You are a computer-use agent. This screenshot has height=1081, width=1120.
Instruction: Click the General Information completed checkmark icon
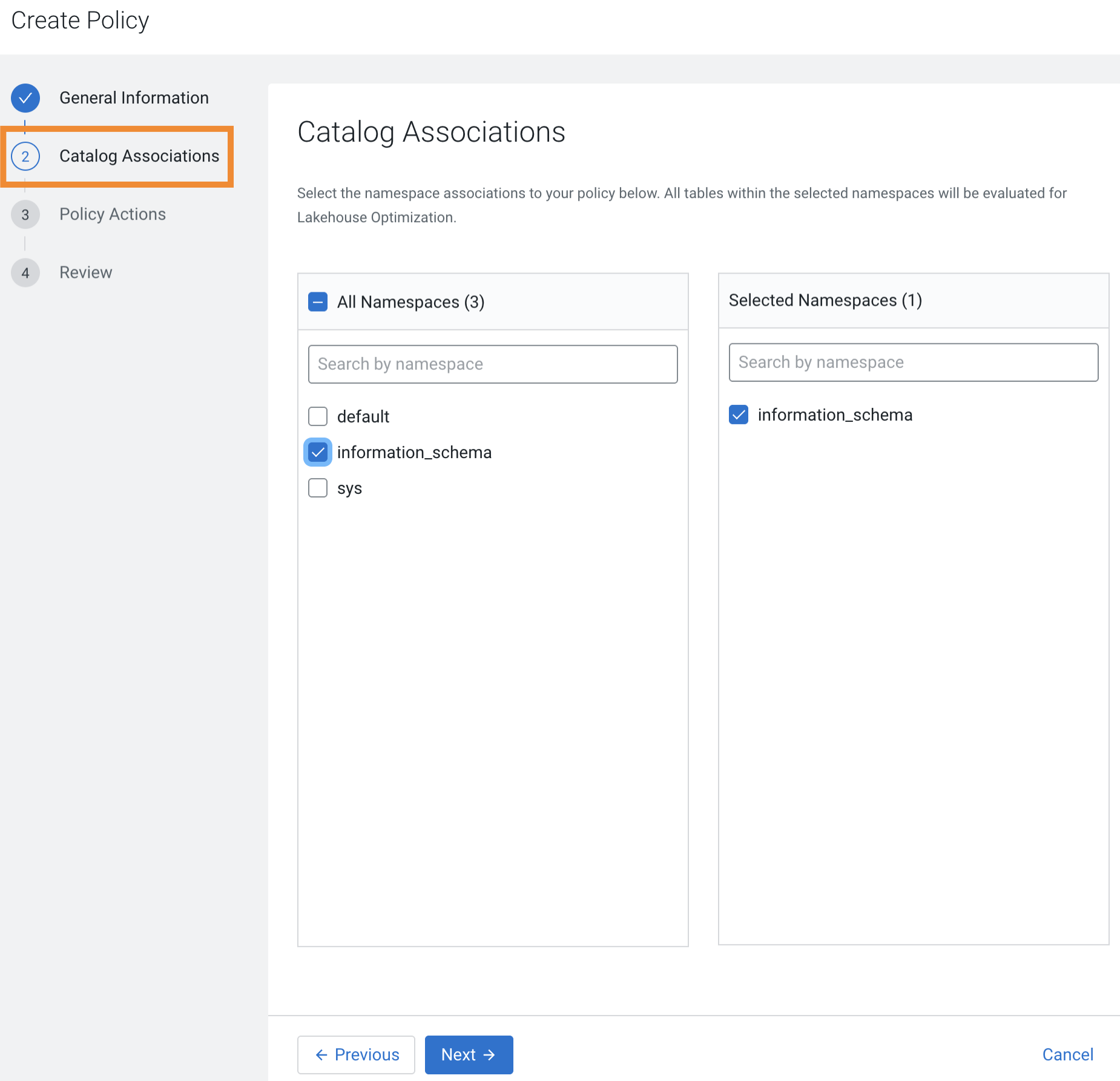(x=25, y=97)
